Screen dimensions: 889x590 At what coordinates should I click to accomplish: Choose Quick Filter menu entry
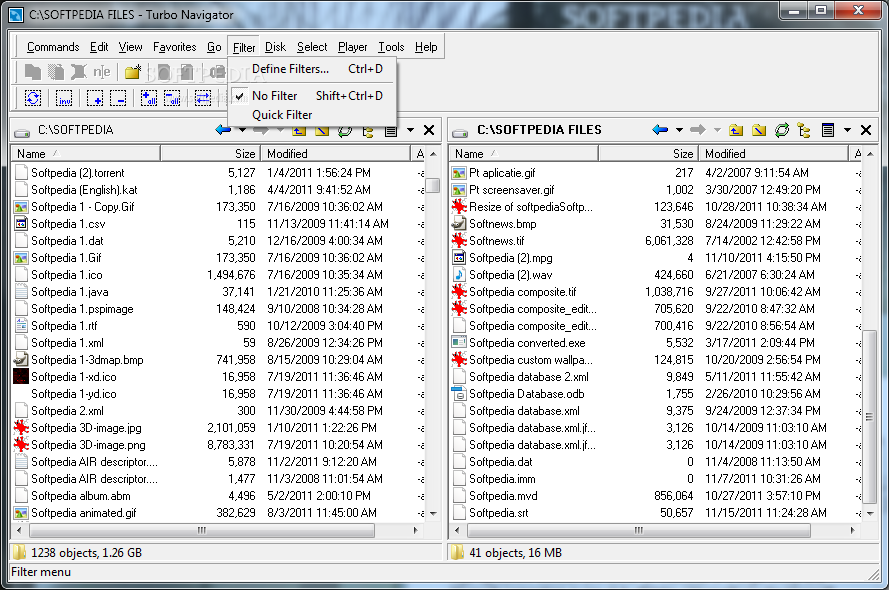point(311,115)
